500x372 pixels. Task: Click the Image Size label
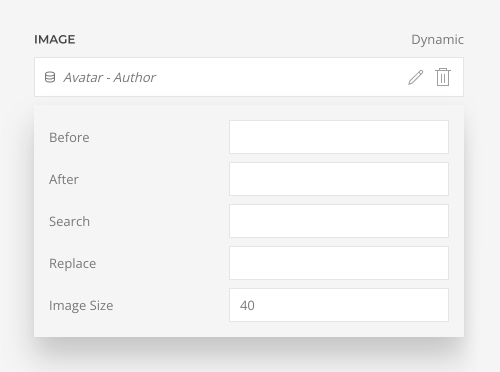click(x=81, y=306)
